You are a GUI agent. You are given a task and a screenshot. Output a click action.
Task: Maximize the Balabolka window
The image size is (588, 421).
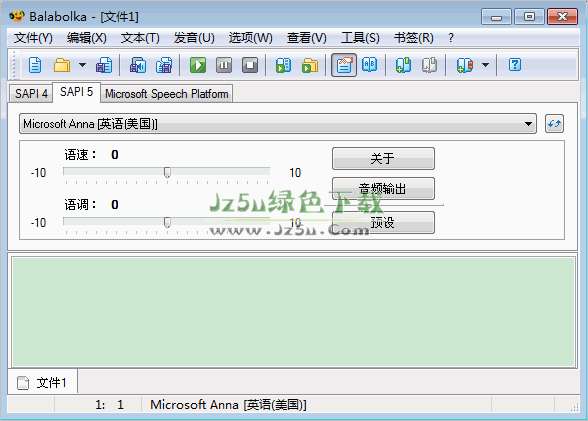[x=529, y=17]
